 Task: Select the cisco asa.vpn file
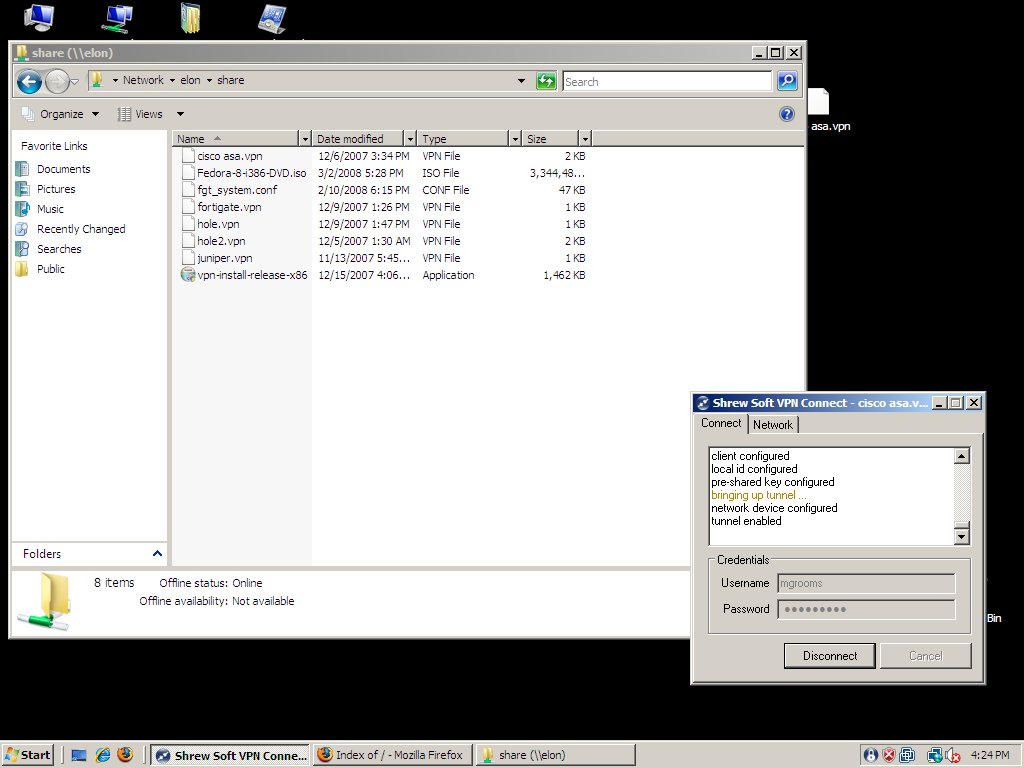[x=229, y=156]
